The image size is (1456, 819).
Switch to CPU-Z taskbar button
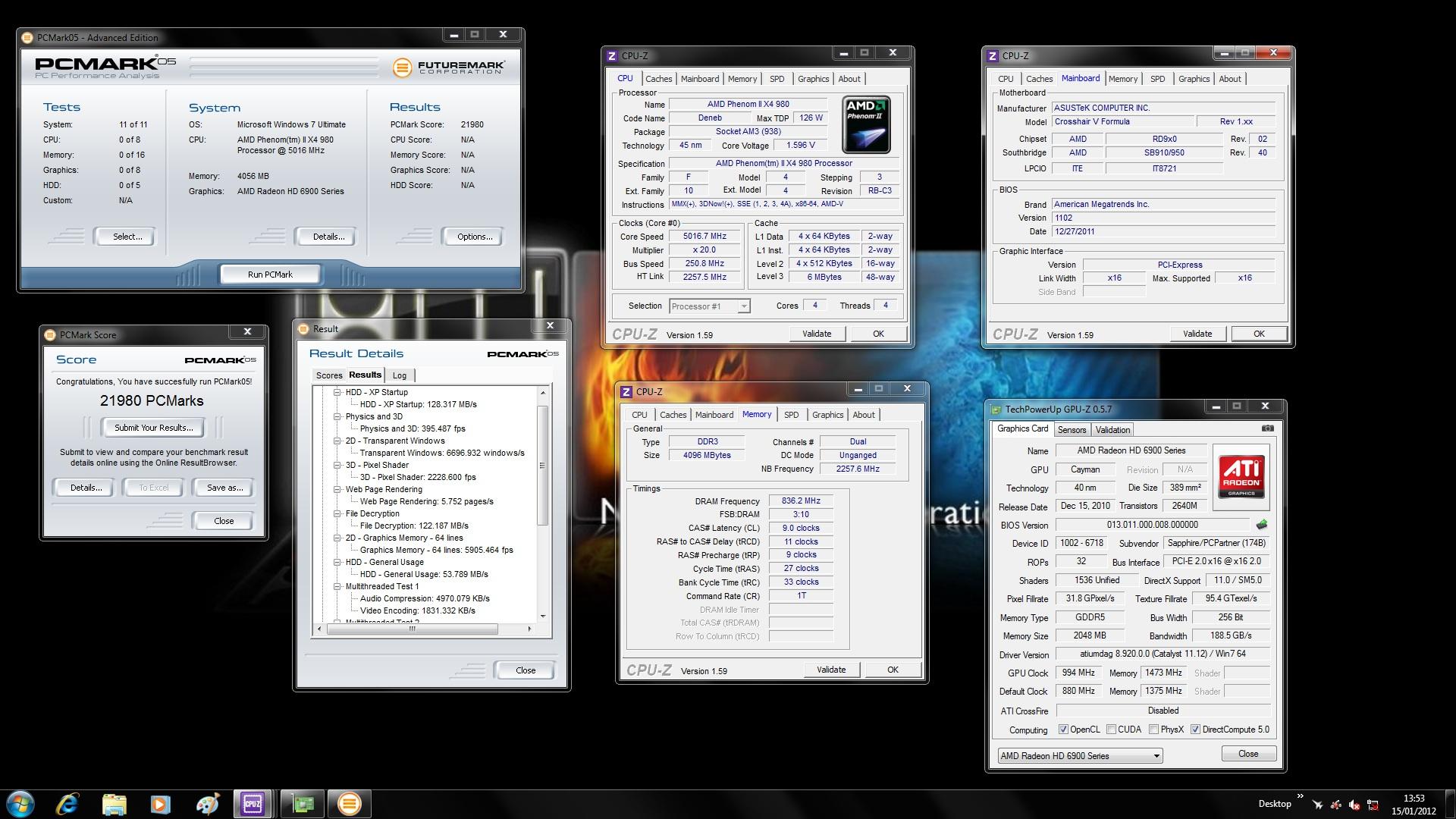coord(253,804)
